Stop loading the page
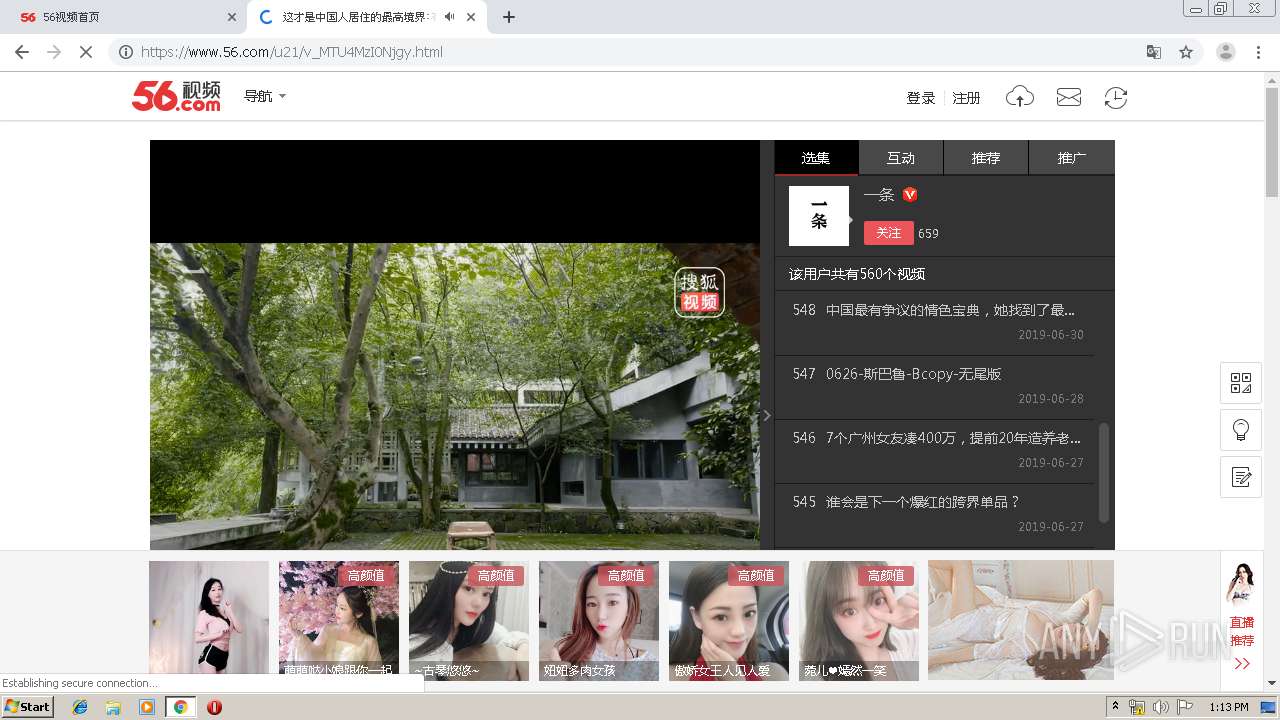Image resolution: width=1280 pixels, height=720 pixels. click(86, 52)
